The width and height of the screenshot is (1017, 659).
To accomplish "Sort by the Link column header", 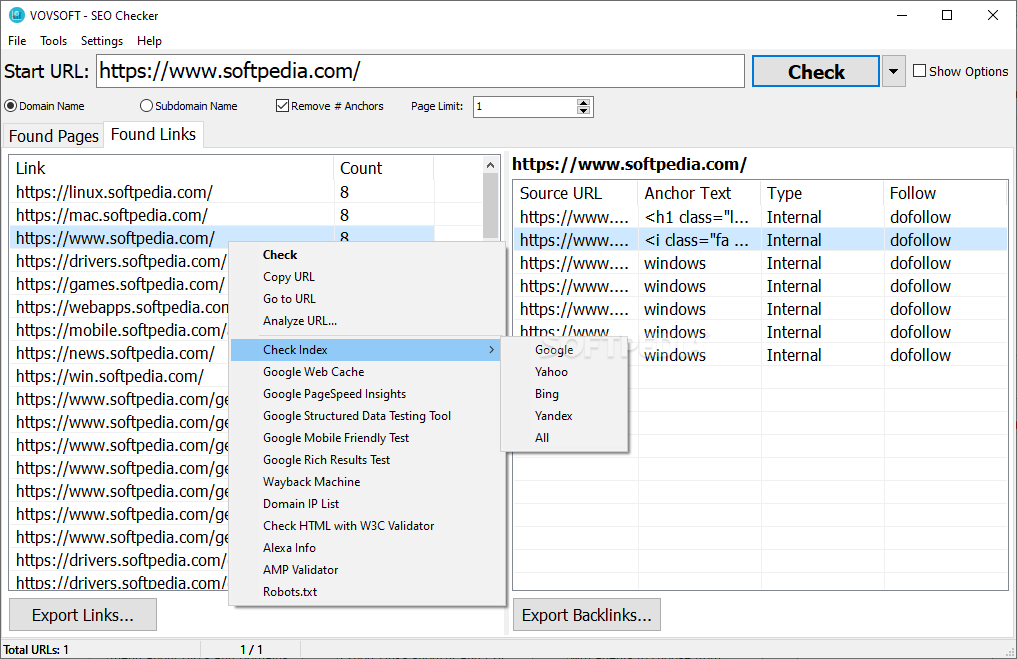I will (172, 168).
